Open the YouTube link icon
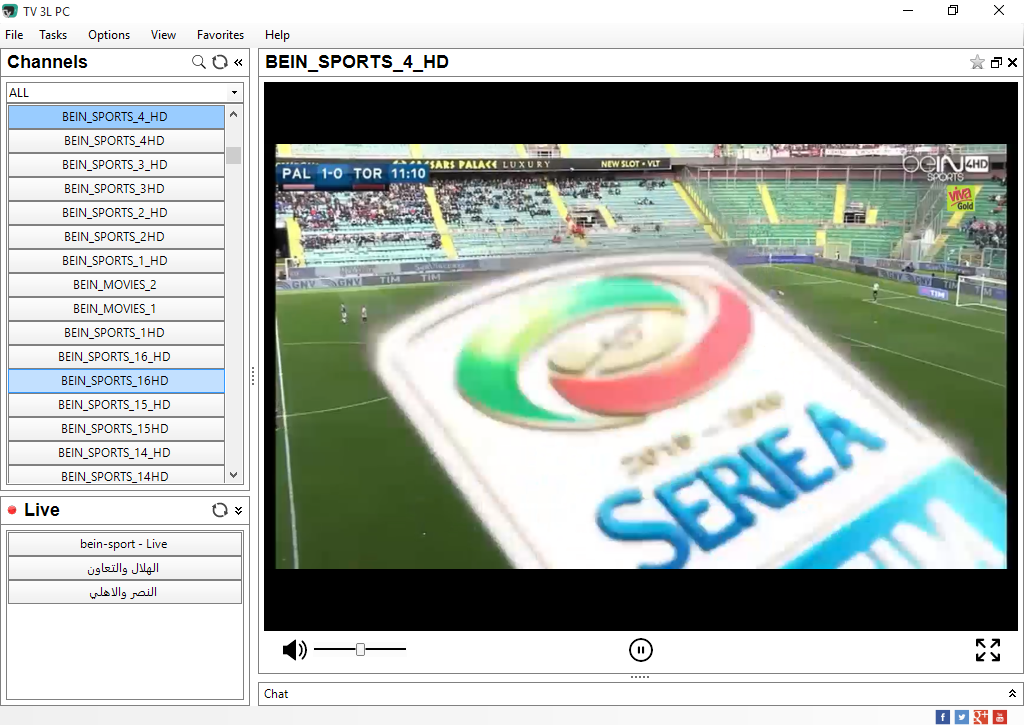The height and width of the screenshot is (725, 1024). 999,717
